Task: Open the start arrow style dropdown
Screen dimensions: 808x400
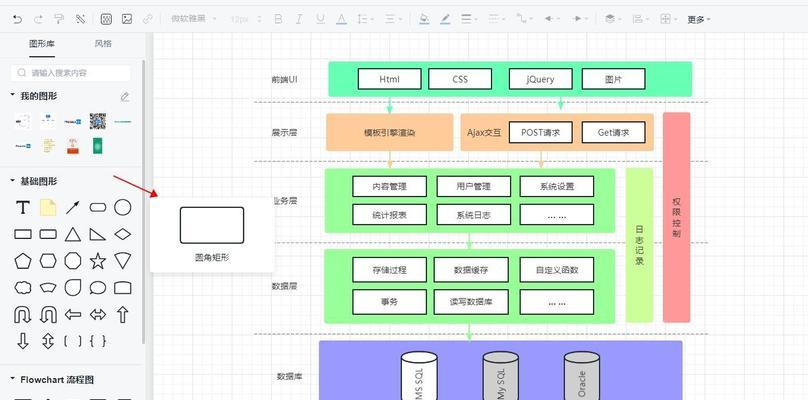Action: tap(552, 20)
